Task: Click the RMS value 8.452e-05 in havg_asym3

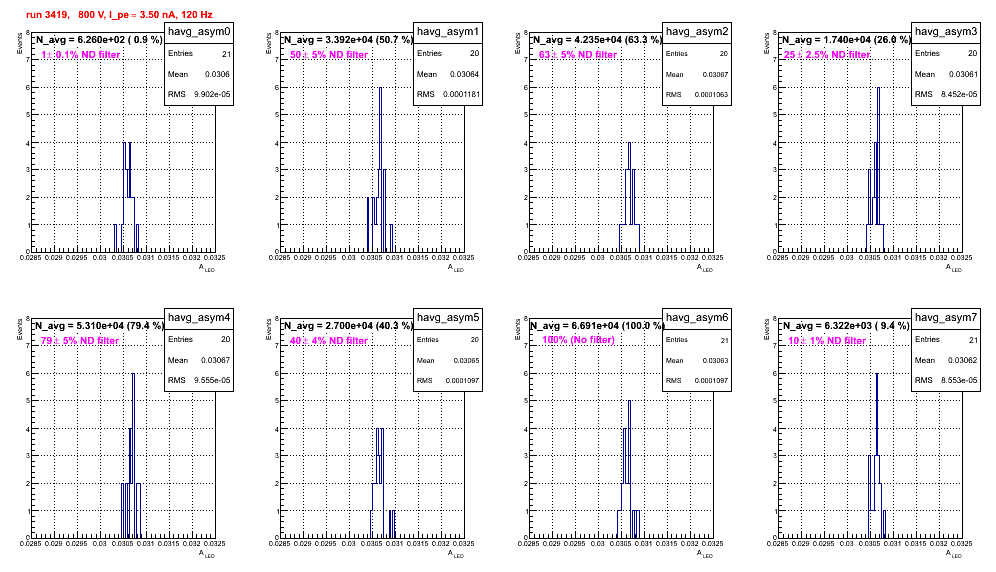Action: 960,94
